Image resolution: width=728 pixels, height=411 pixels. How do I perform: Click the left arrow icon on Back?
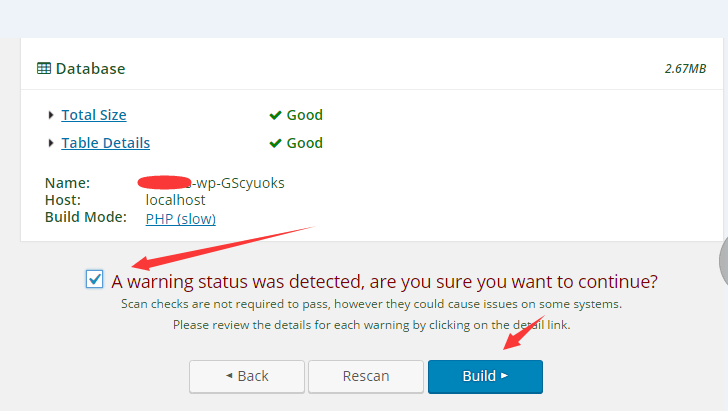click(229, 375)
